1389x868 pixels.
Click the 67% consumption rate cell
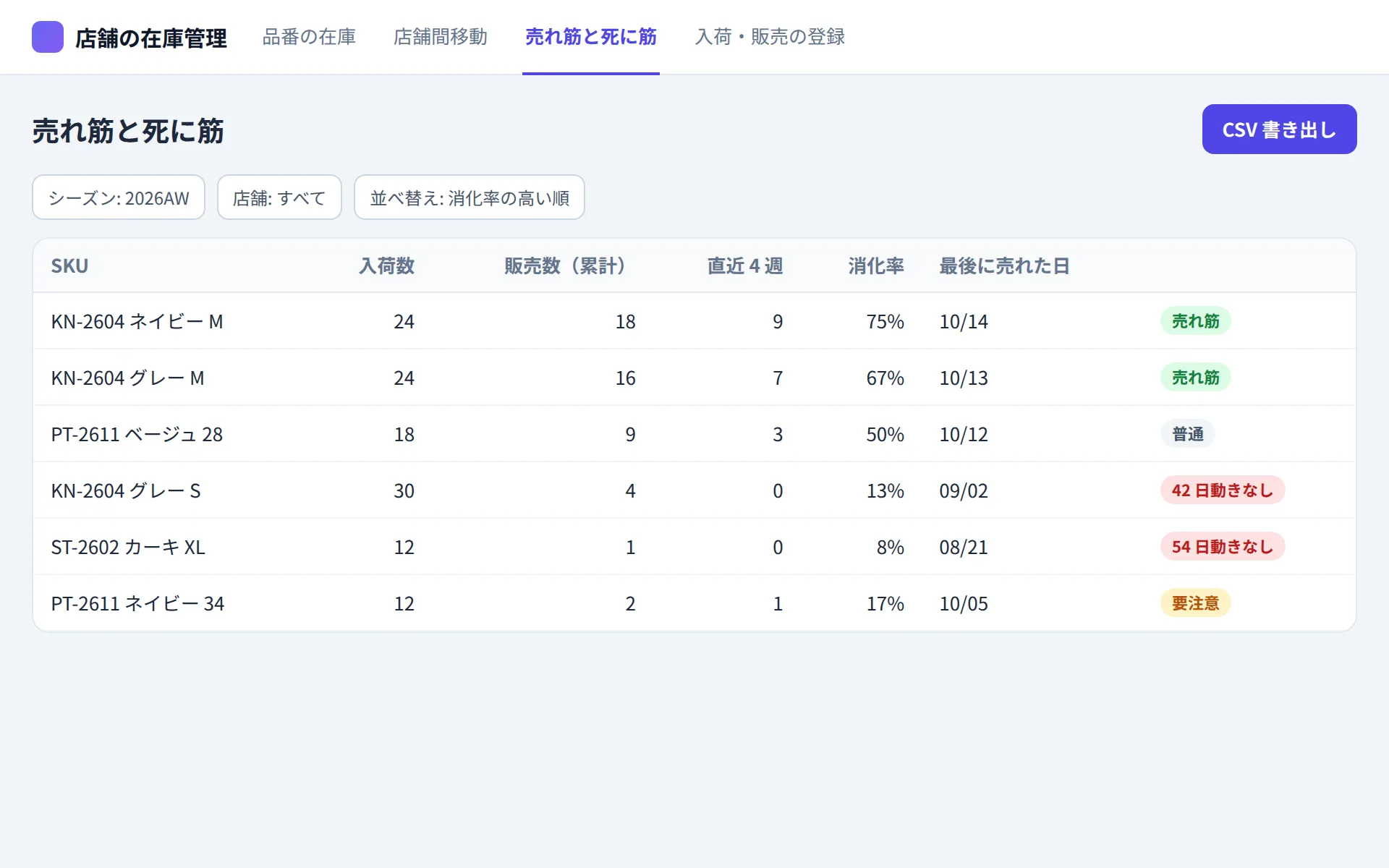click(x=885, y=378)
